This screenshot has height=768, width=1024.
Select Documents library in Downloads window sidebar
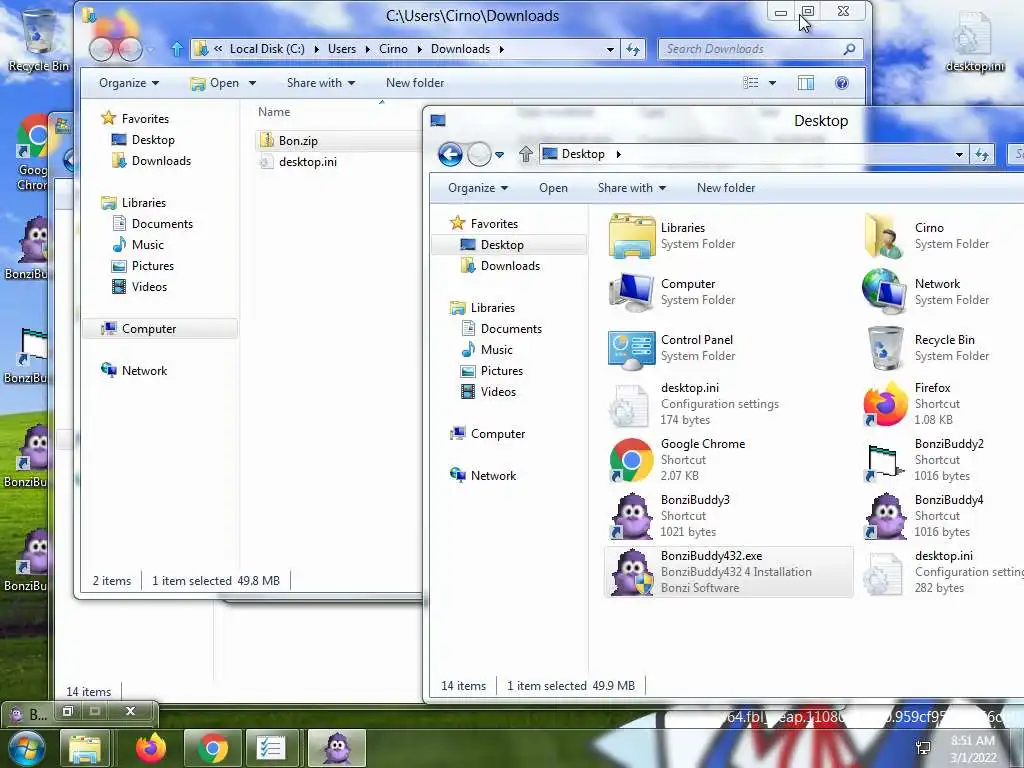154,224
